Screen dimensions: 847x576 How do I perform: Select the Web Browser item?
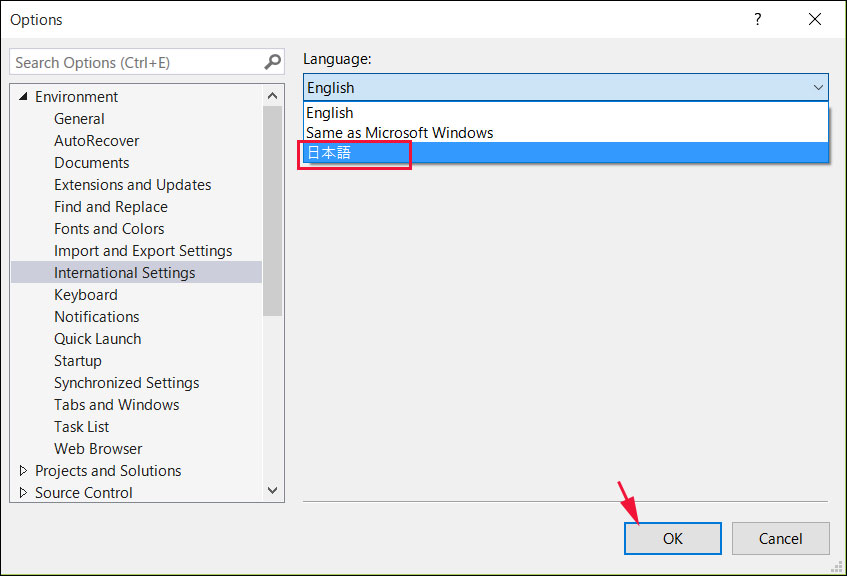click(98, 449)
